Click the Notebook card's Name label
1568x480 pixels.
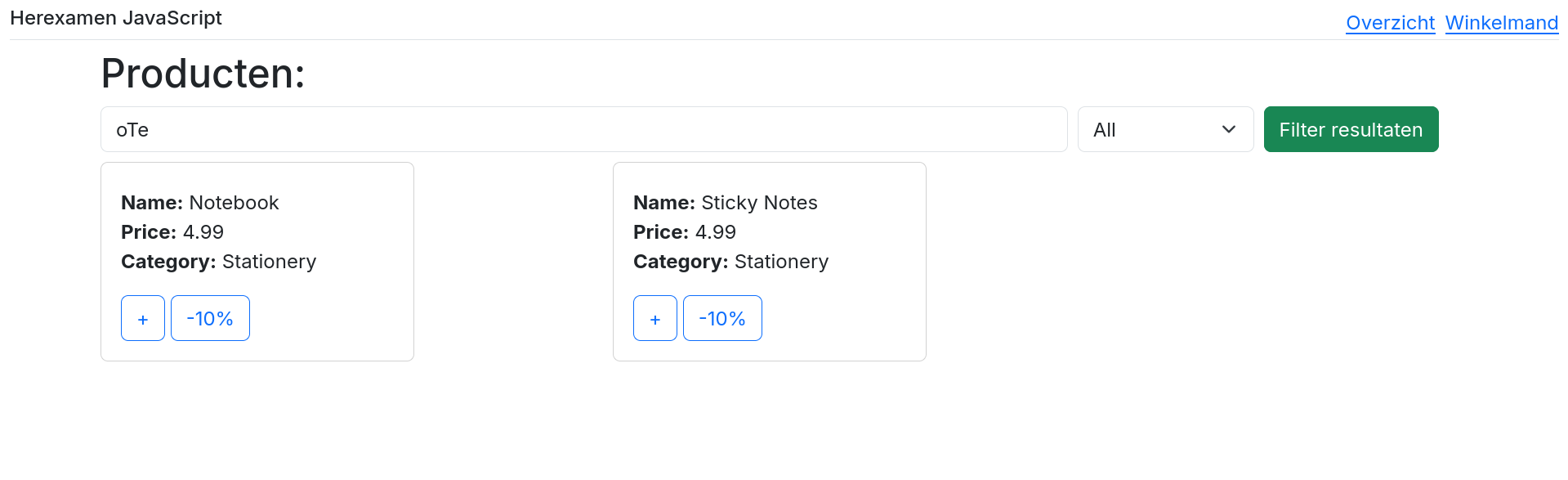152,203
